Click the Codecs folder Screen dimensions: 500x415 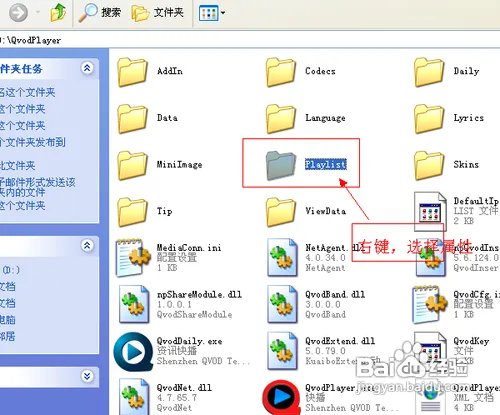click(301, 71)
